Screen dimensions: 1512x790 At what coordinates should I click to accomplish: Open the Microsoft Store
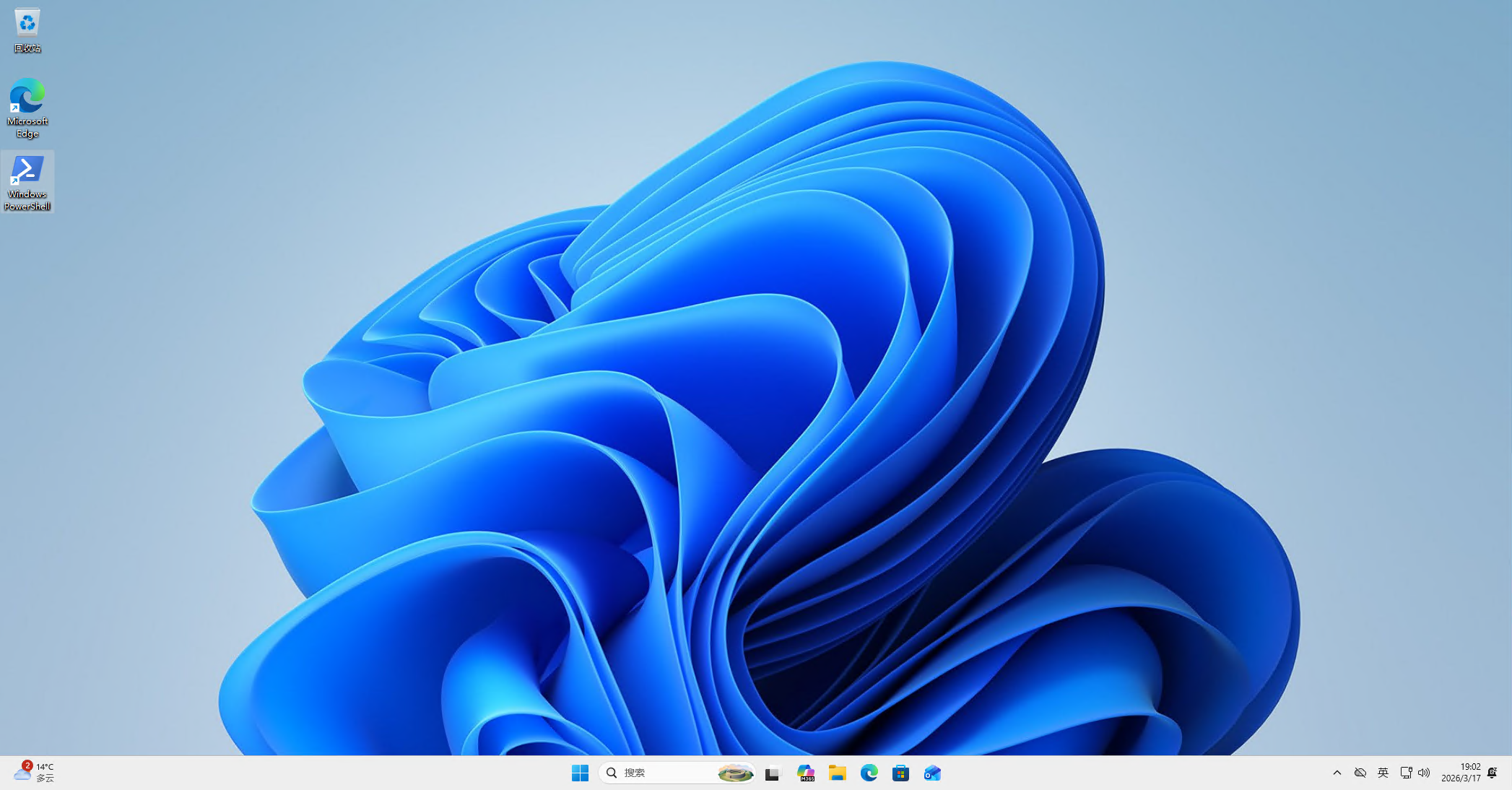[x=900, y=773]
